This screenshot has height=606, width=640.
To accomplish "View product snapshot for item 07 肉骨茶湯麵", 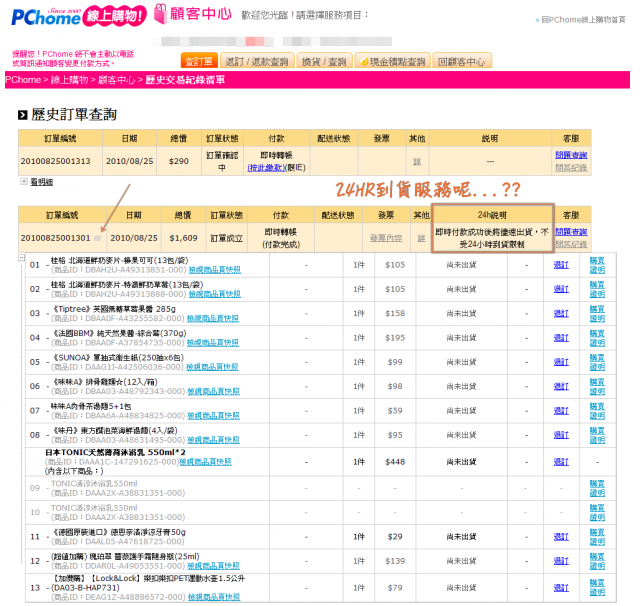I will [213, 415].
